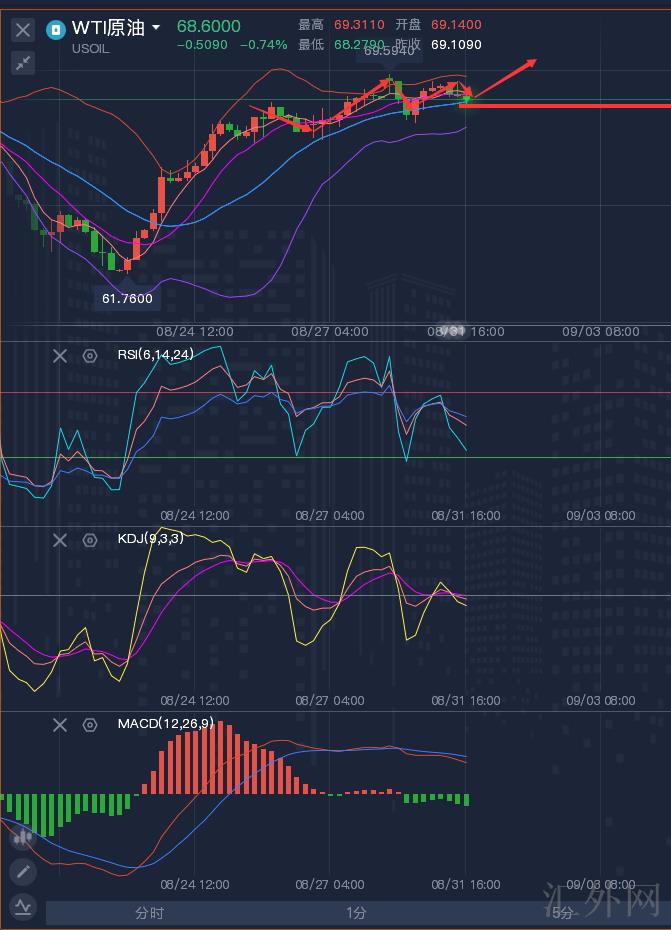Activate the pencil drawing tool
This screenshot has height=930, width=671.
pyautogui.click(x=23, y=872)
